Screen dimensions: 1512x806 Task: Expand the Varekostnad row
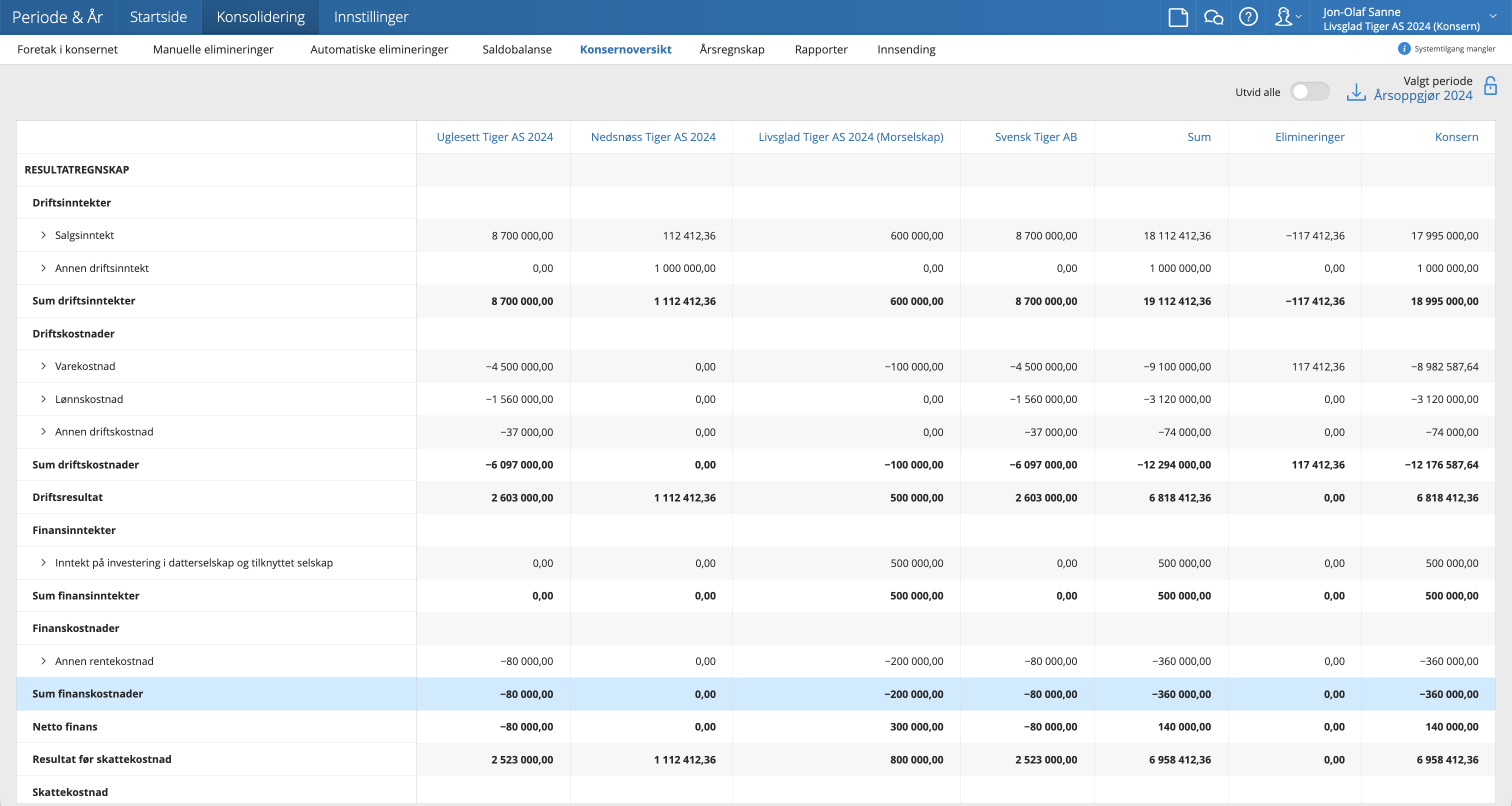(x=43, y=366)
